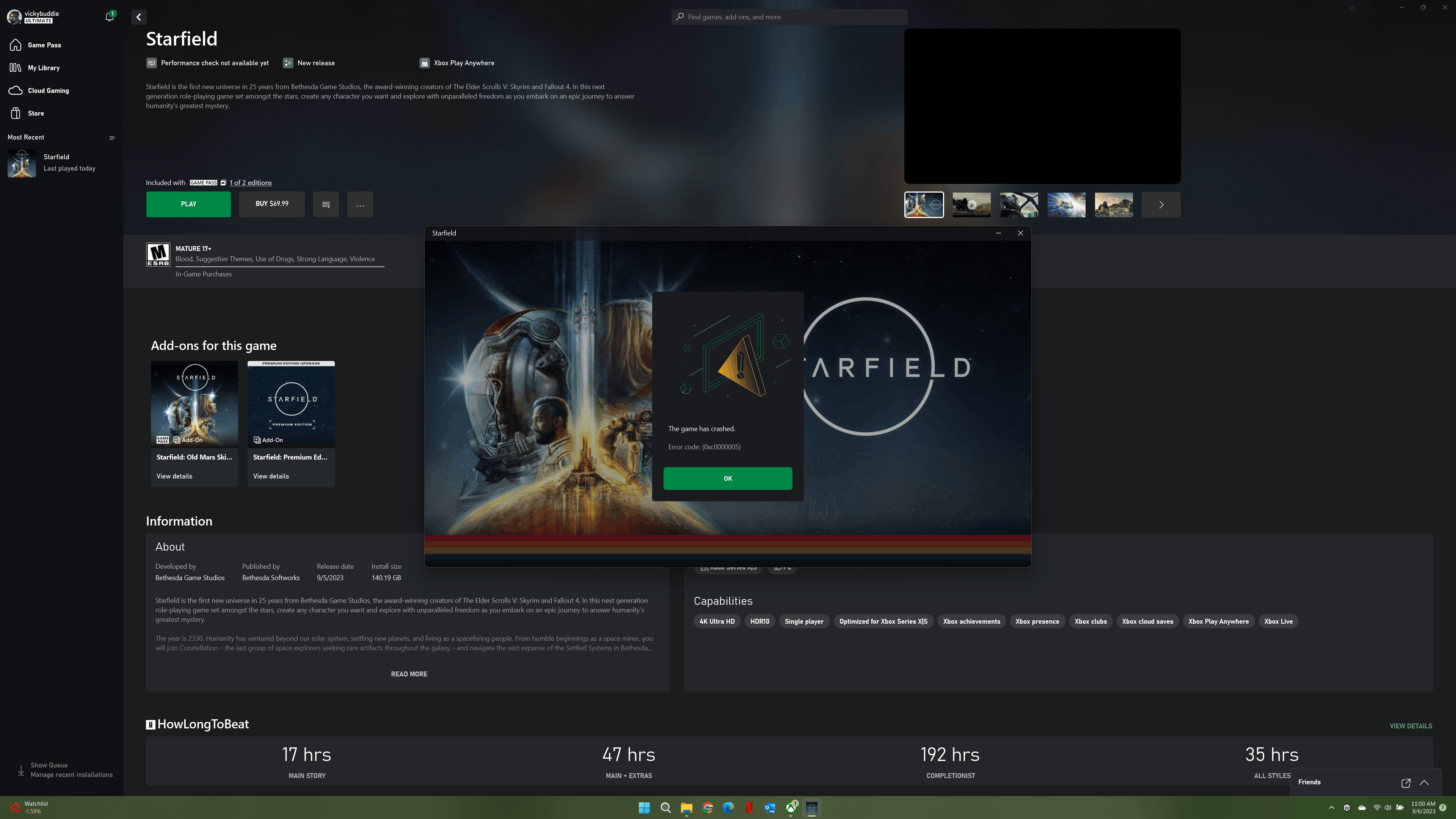Image resolution: width=1456 pixels, height=819 pixels.
Task: Open Chrome Beta from taskbar
Action: pos(708,808)
